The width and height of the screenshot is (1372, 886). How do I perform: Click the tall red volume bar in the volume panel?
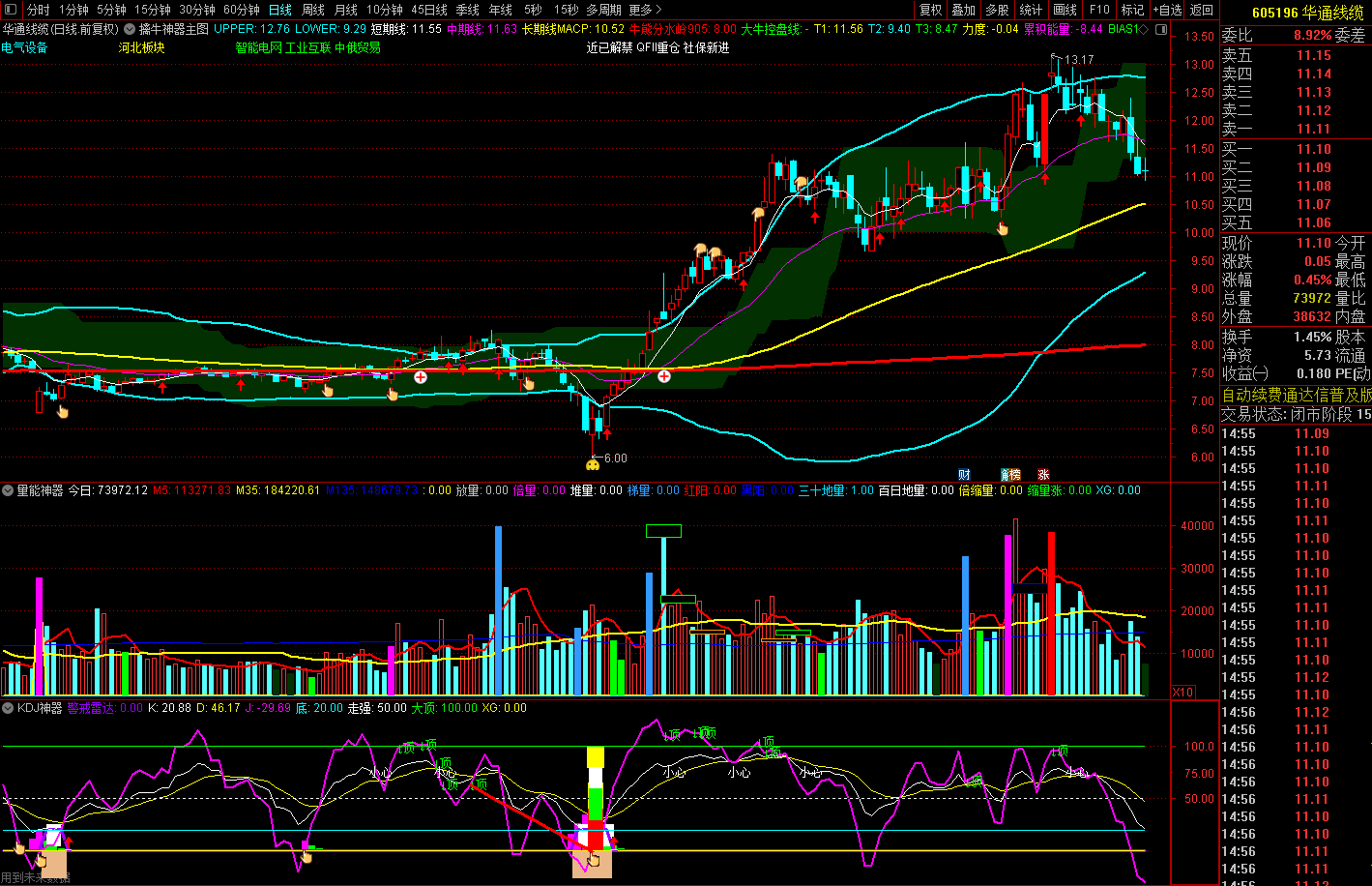point(1051,612)
